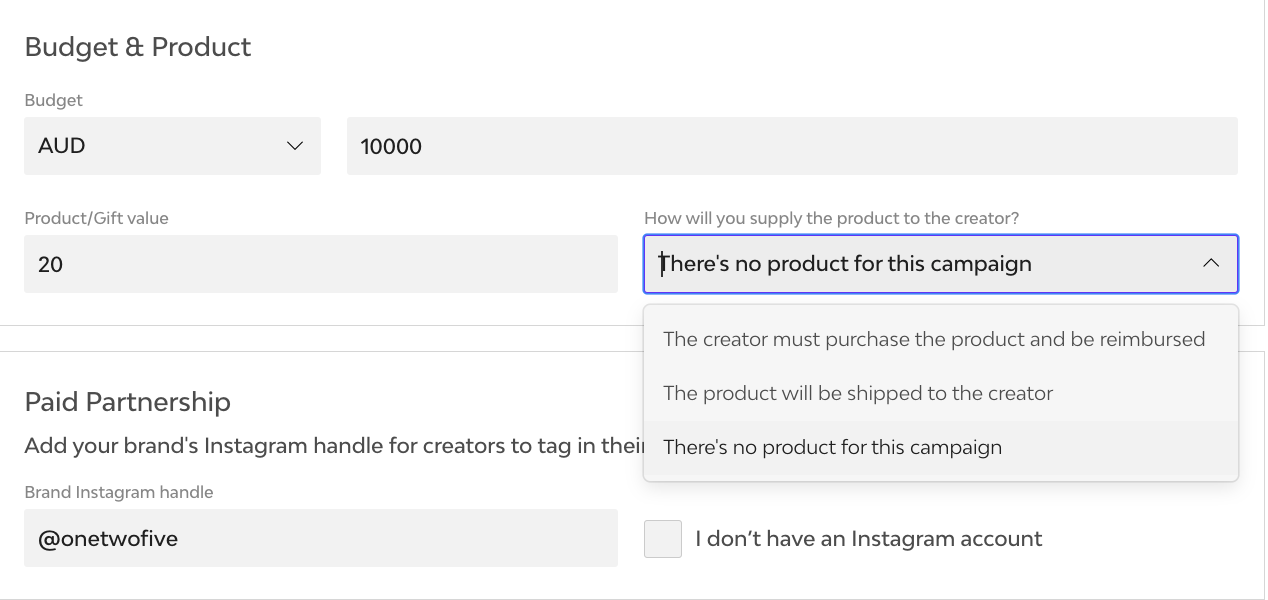
Task: Click the 'There's no product' combo box text
Action: pyautogui.click(x=845, y=264)
